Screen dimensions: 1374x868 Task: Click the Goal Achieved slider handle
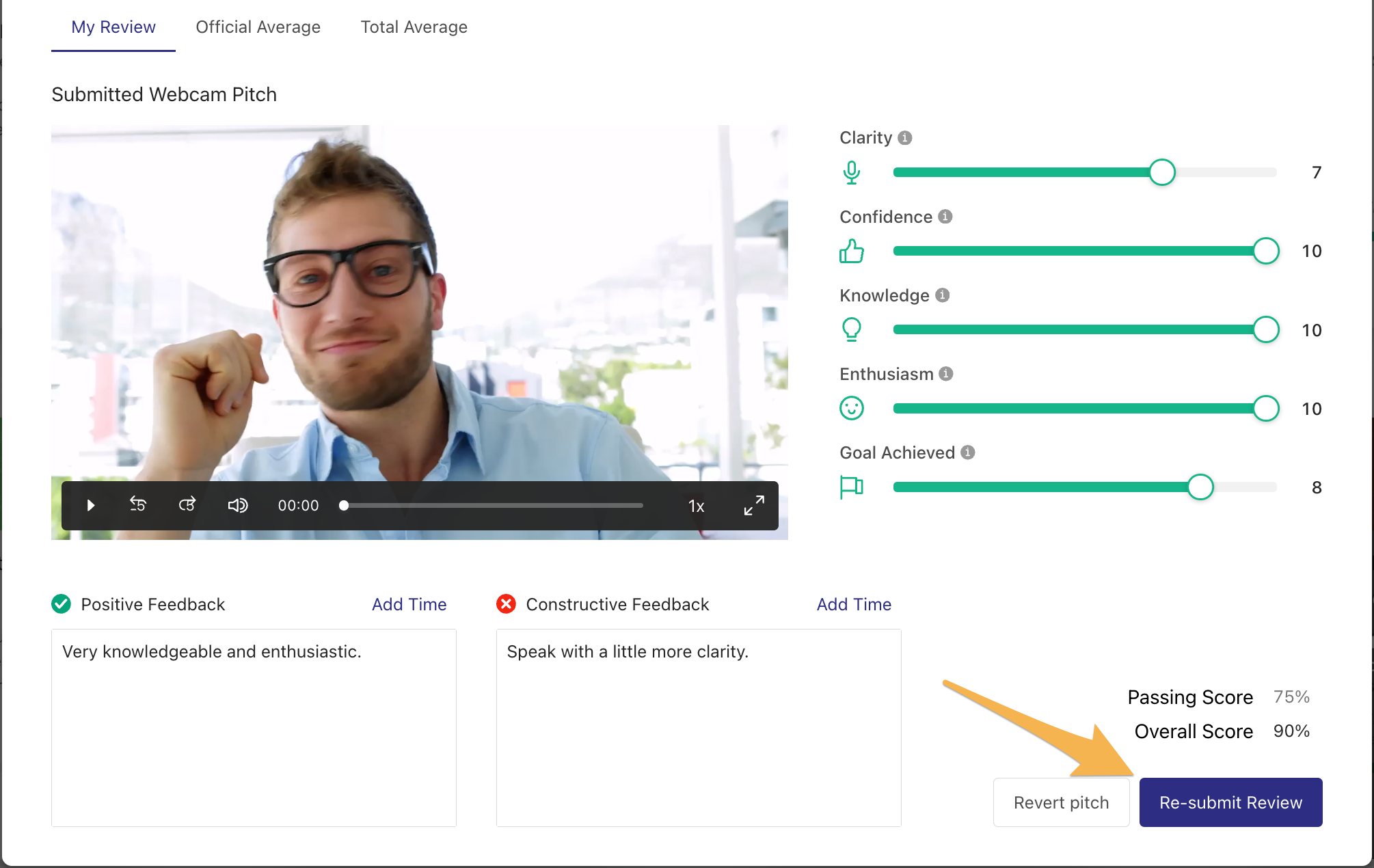coord(1200,487)
